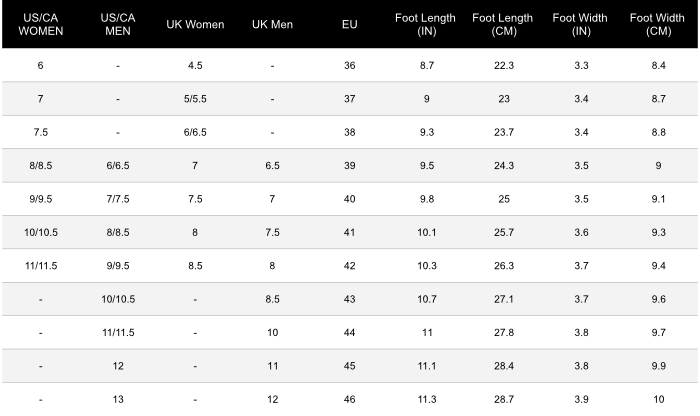Viewport: 700px width, 416px height.
Task: Click the US/CA MEN column header
Action: [x=118, y=24]
